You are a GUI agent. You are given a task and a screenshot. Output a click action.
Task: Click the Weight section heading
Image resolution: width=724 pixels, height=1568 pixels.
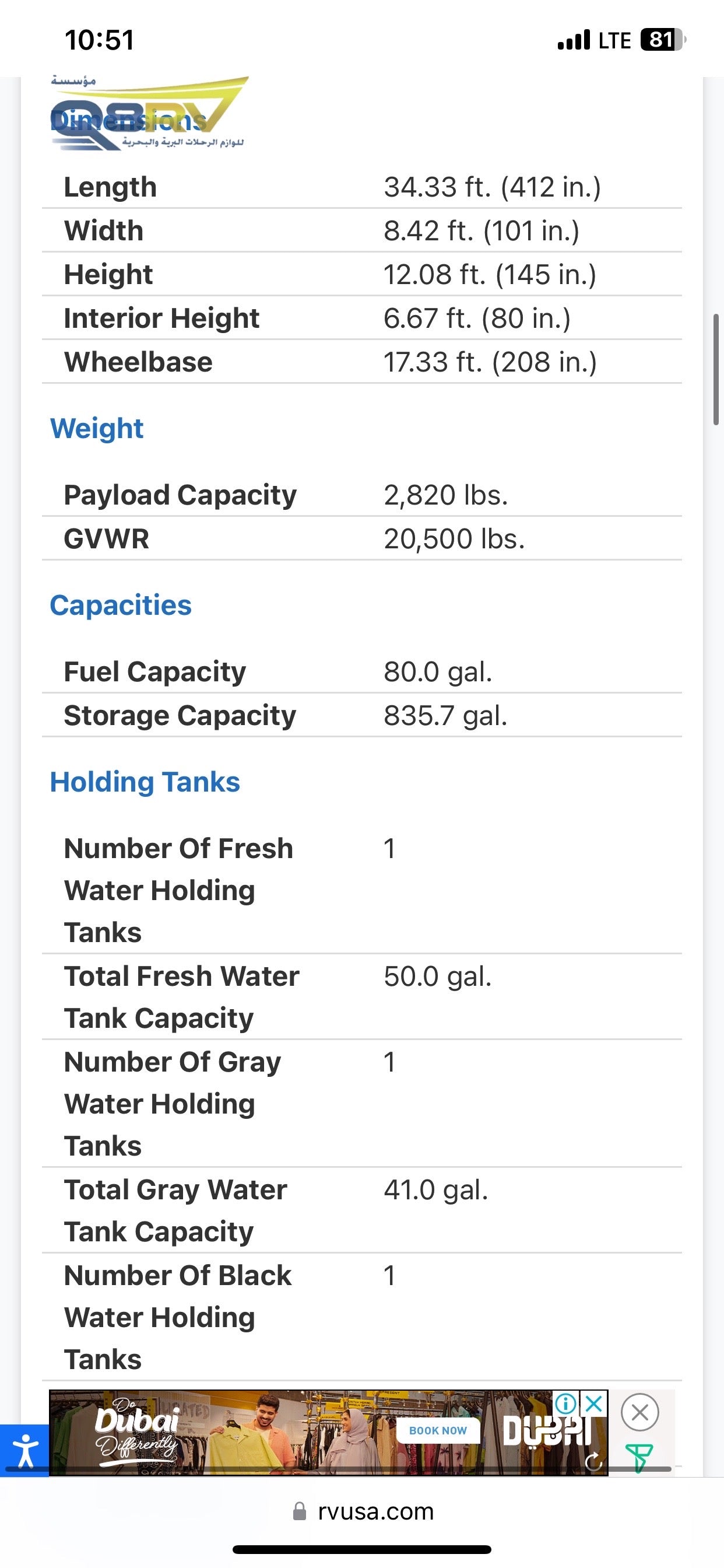tap(97, 429)
